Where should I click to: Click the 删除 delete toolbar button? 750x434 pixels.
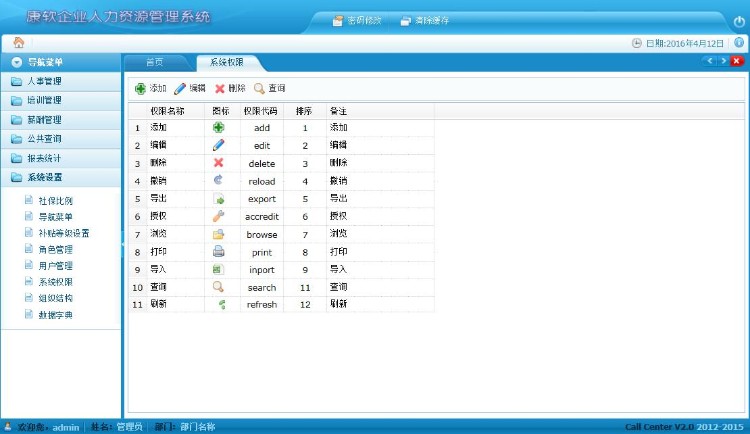click(x=230, y=88)
